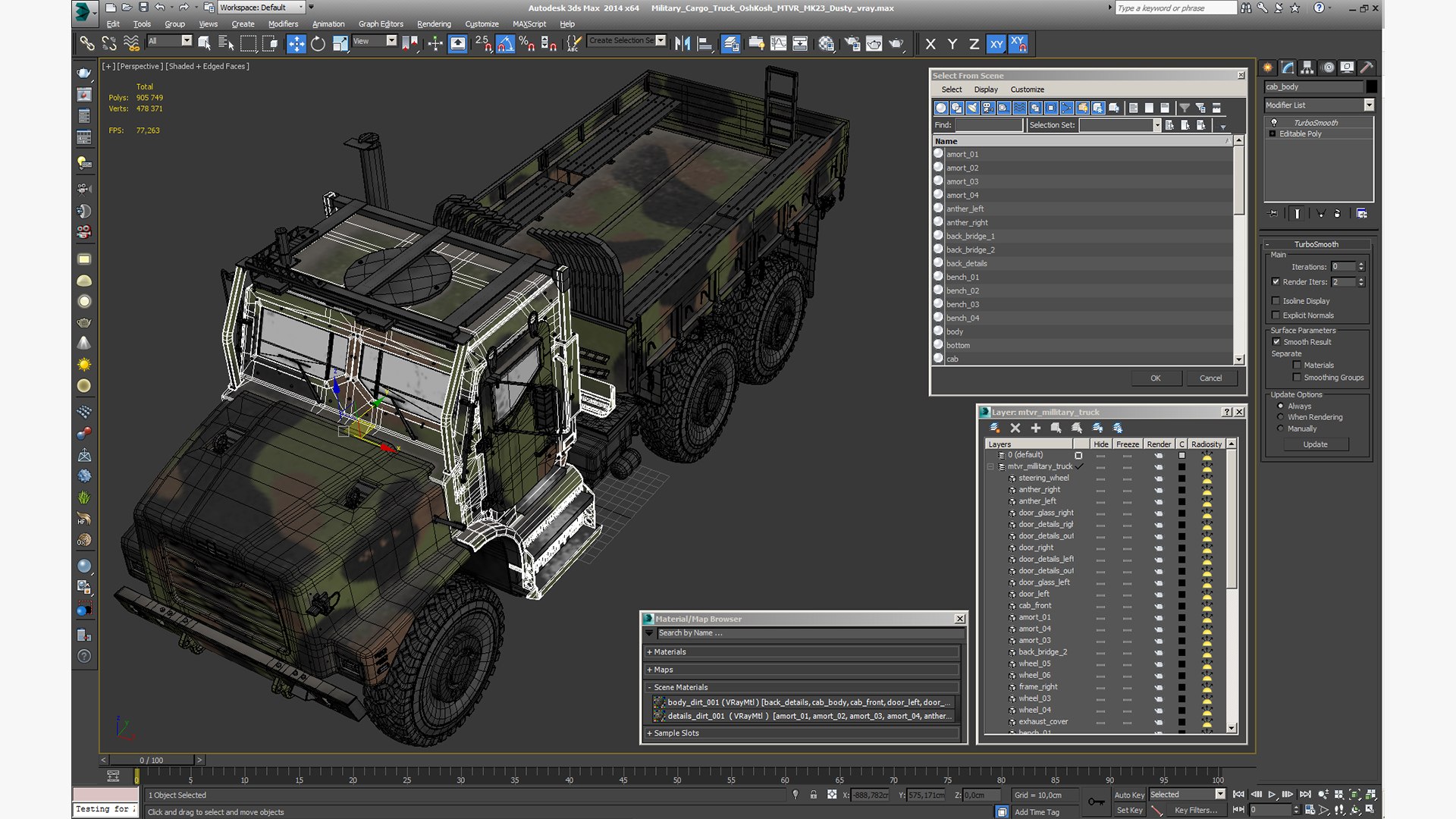This screenshot has height=819, width=1456.
Task: Toggle Display Geometry filter in Select From Scene
Action: [x=941, y=108]
